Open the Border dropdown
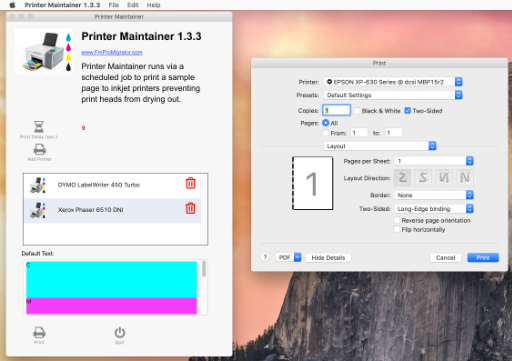512x361 pixels. [434, 195]
